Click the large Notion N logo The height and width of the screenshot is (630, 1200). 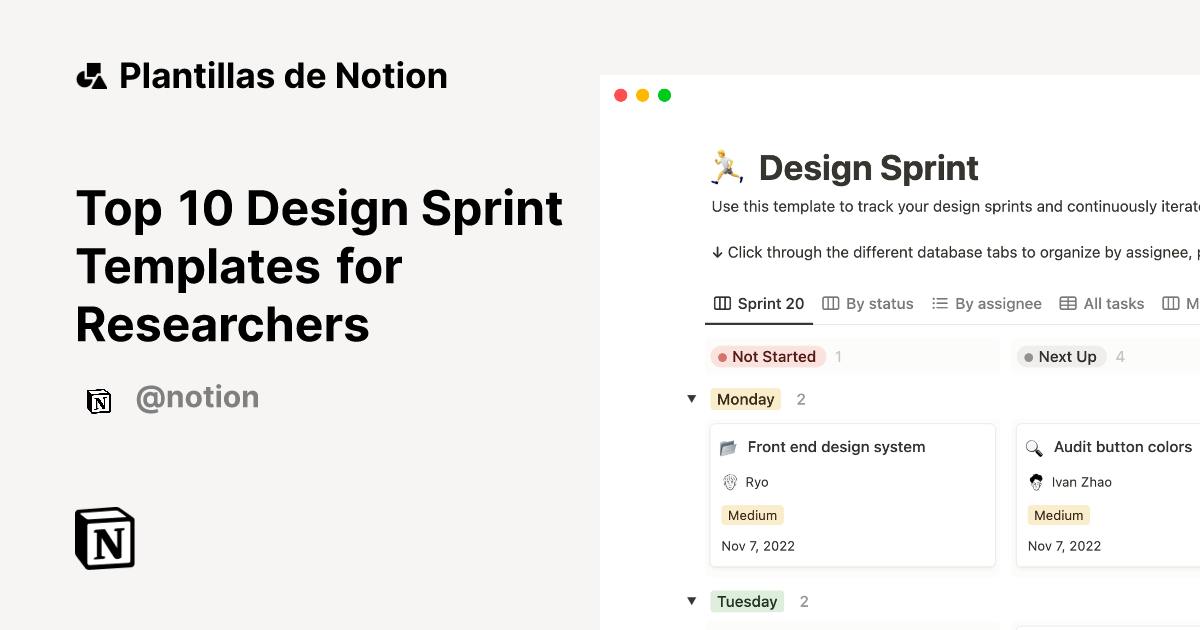104,538
